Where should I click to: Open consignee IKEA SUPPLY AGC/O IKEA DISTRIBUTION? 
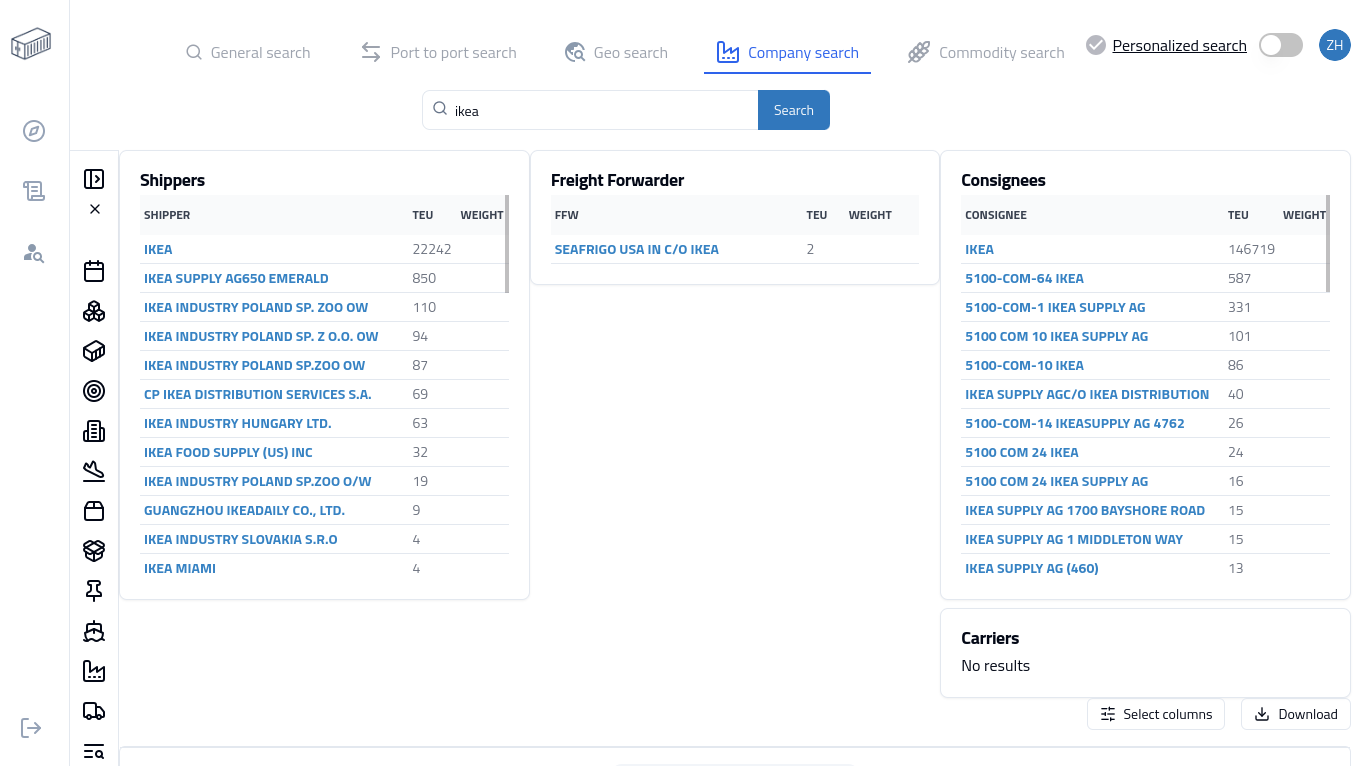pos(1087,394)
